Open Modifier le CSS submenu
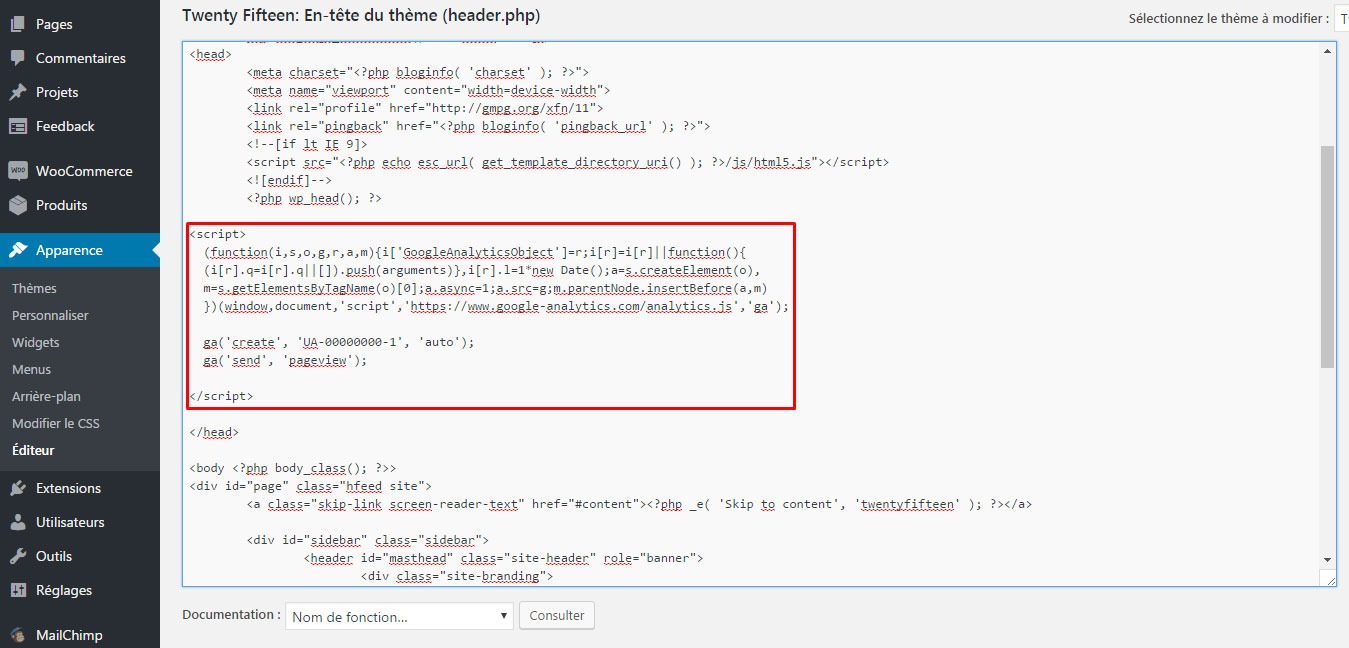1349x648 pixels. (56, 423)
